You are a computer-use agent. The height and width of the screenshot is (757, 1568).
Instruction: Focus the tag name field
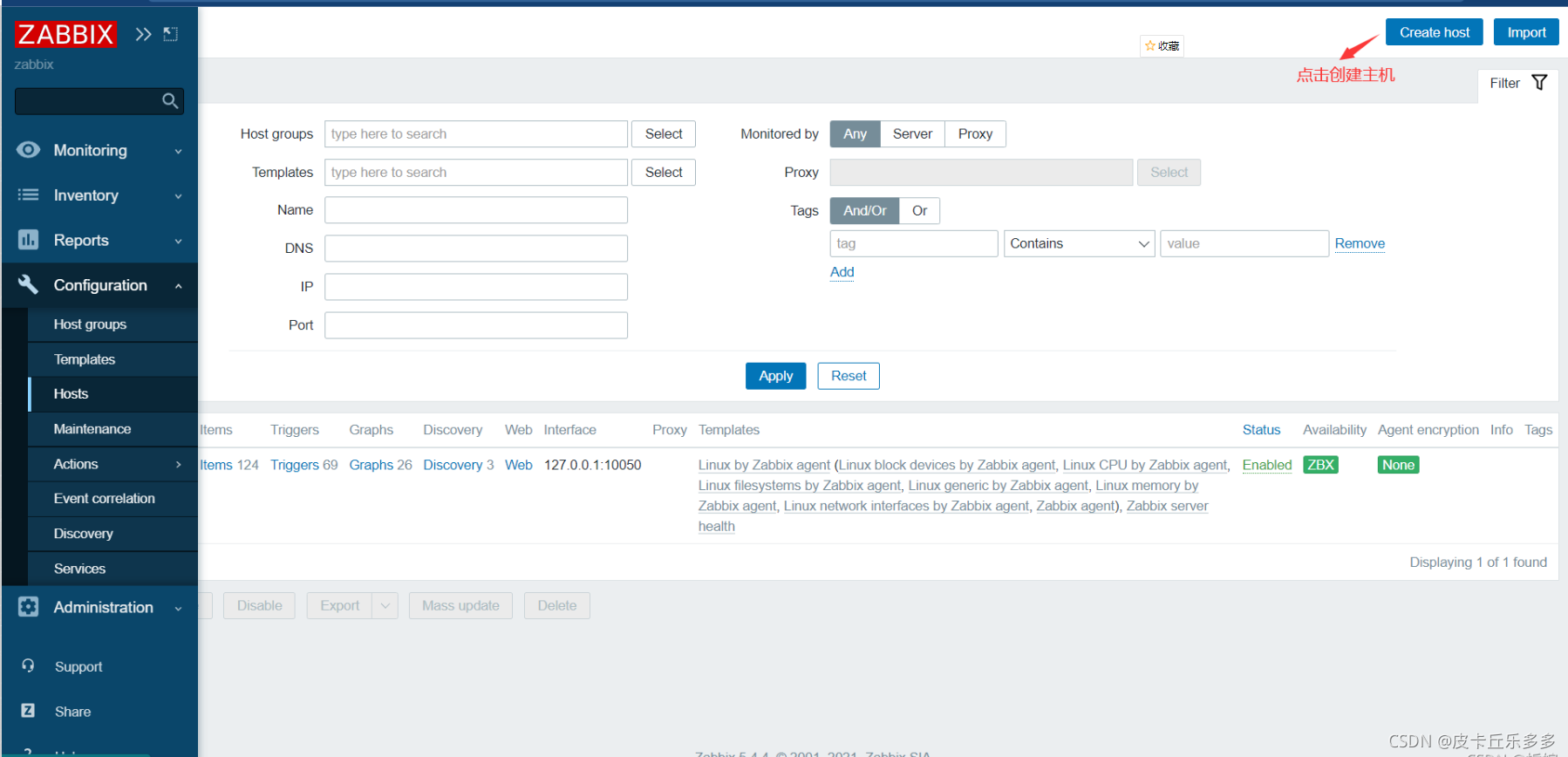click(914, 243)
